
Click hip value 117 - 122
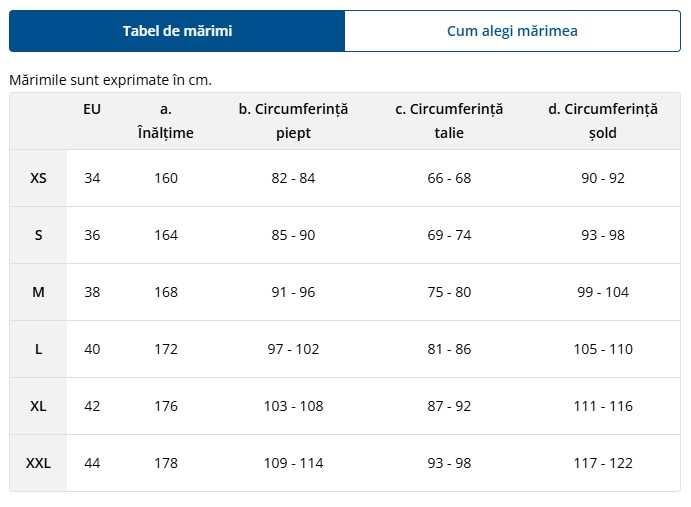603,463
